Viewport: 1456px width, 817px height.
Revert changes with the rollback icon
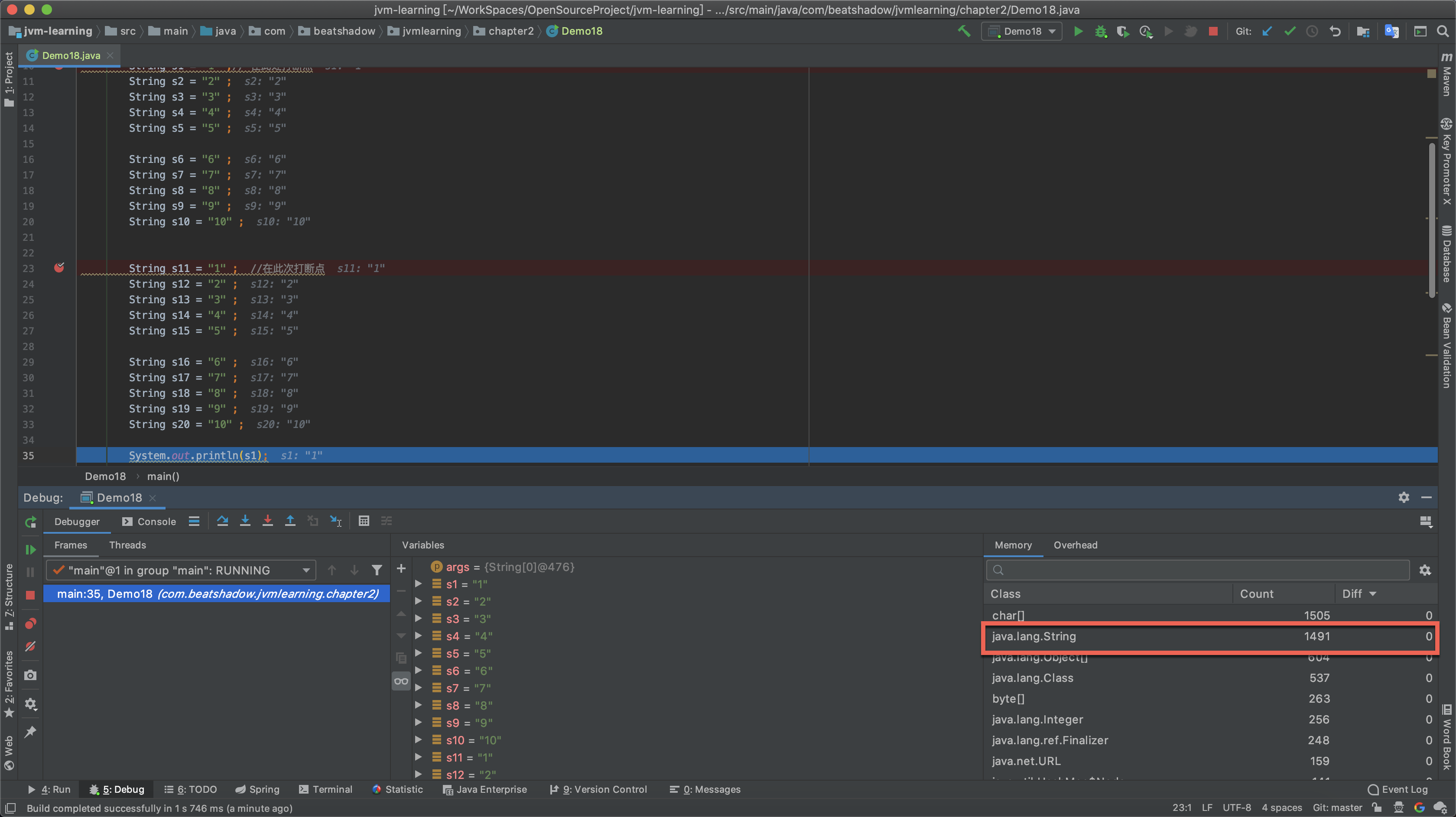[x=1335, y=31]
